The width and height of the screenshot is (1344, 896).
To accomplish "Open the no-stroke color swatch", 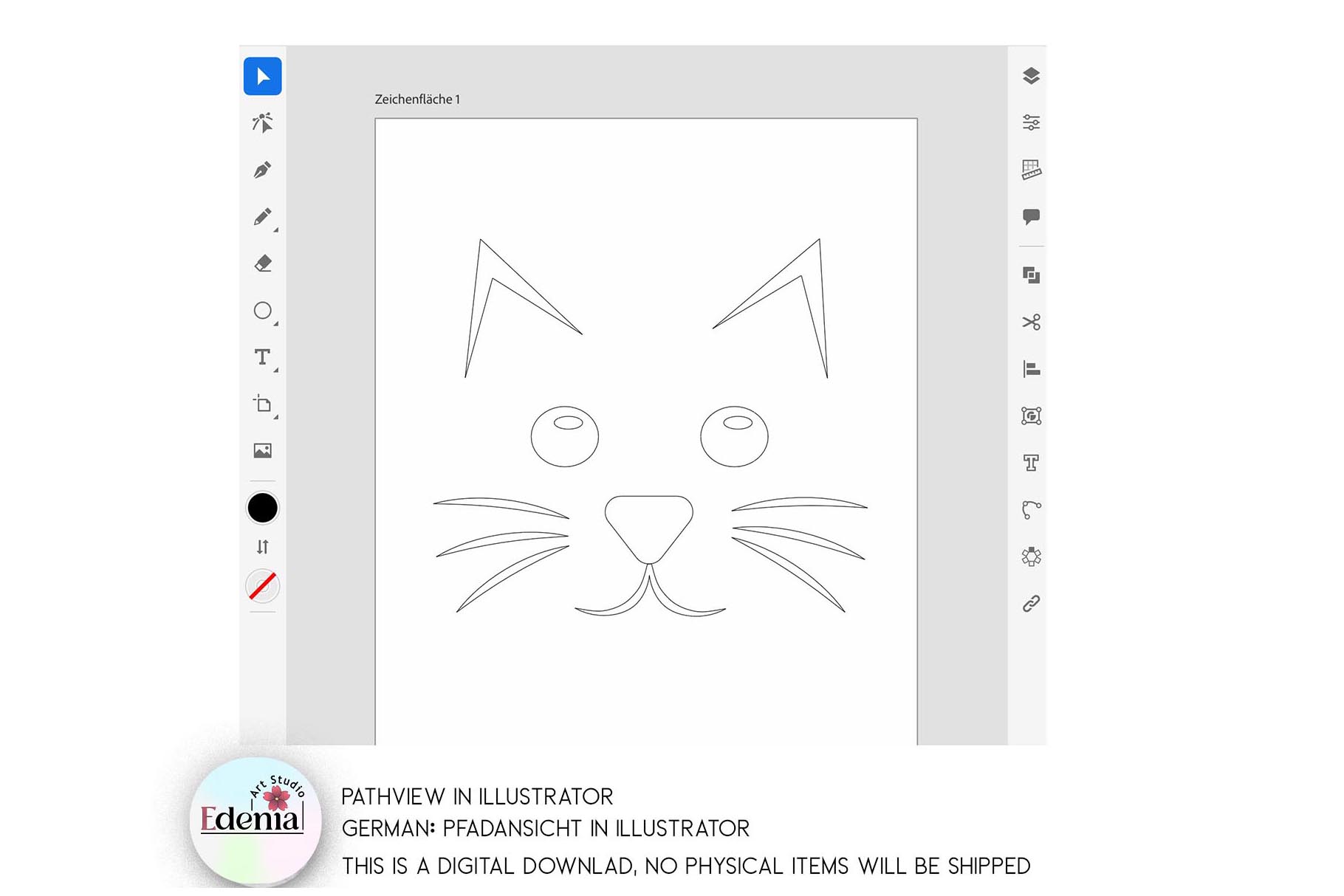I will click(262, 586).
